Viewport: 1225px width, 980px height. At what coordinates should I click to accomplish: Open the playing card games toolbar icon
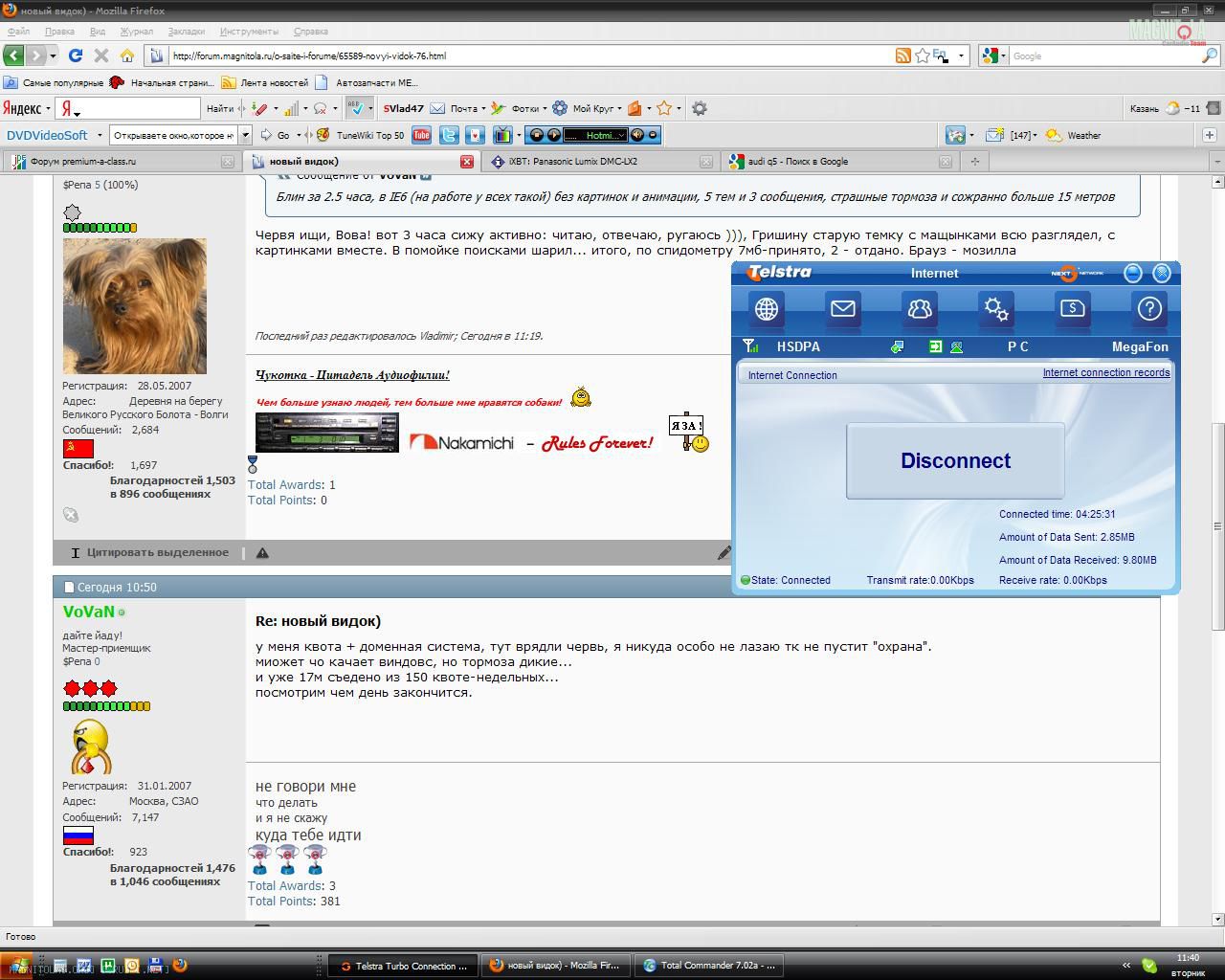click(x=475, y=135)
